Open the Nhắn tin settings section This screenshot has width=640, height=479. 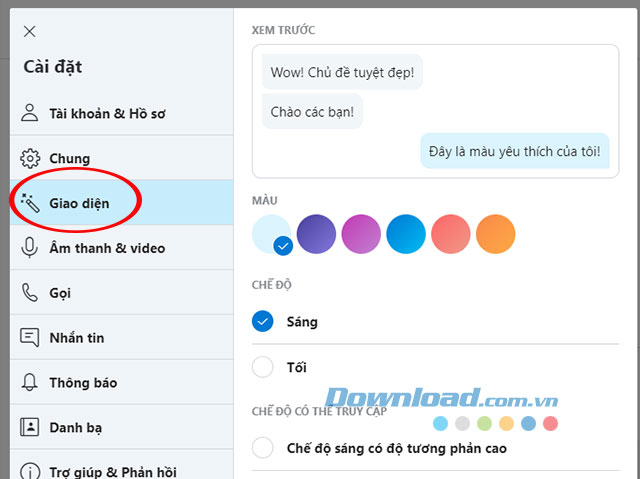coord(122,337)
